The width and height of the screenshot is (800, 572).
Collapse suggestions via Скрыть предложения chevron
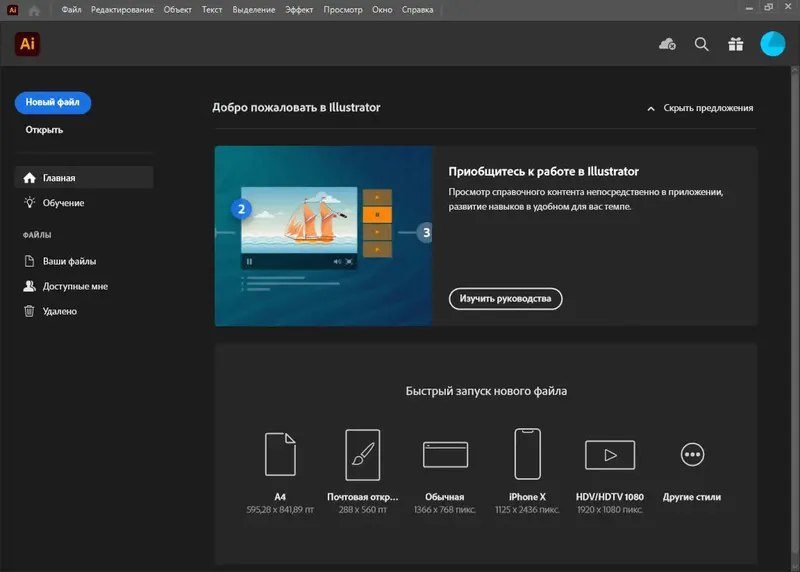[x=651, y=109]
